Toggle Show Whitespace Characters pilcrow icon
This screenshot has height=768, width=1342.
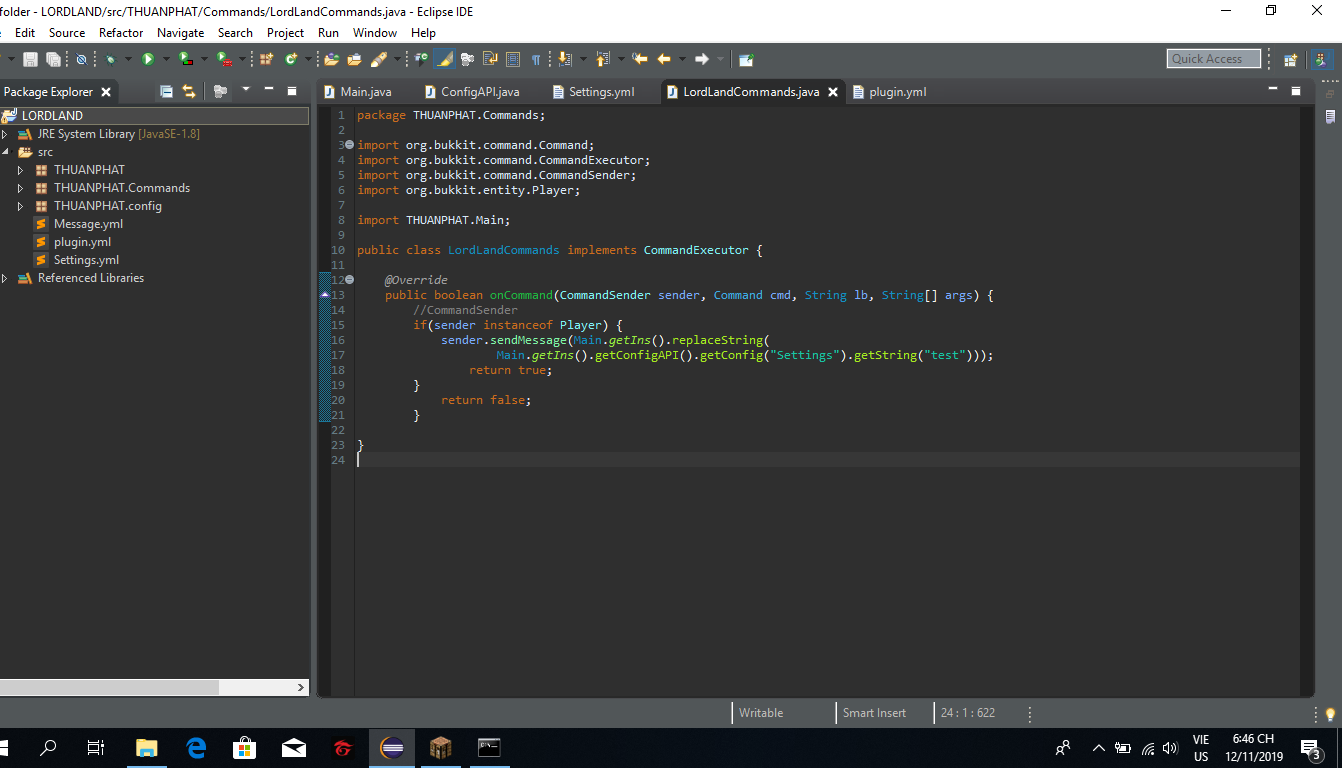pos(536,59)
